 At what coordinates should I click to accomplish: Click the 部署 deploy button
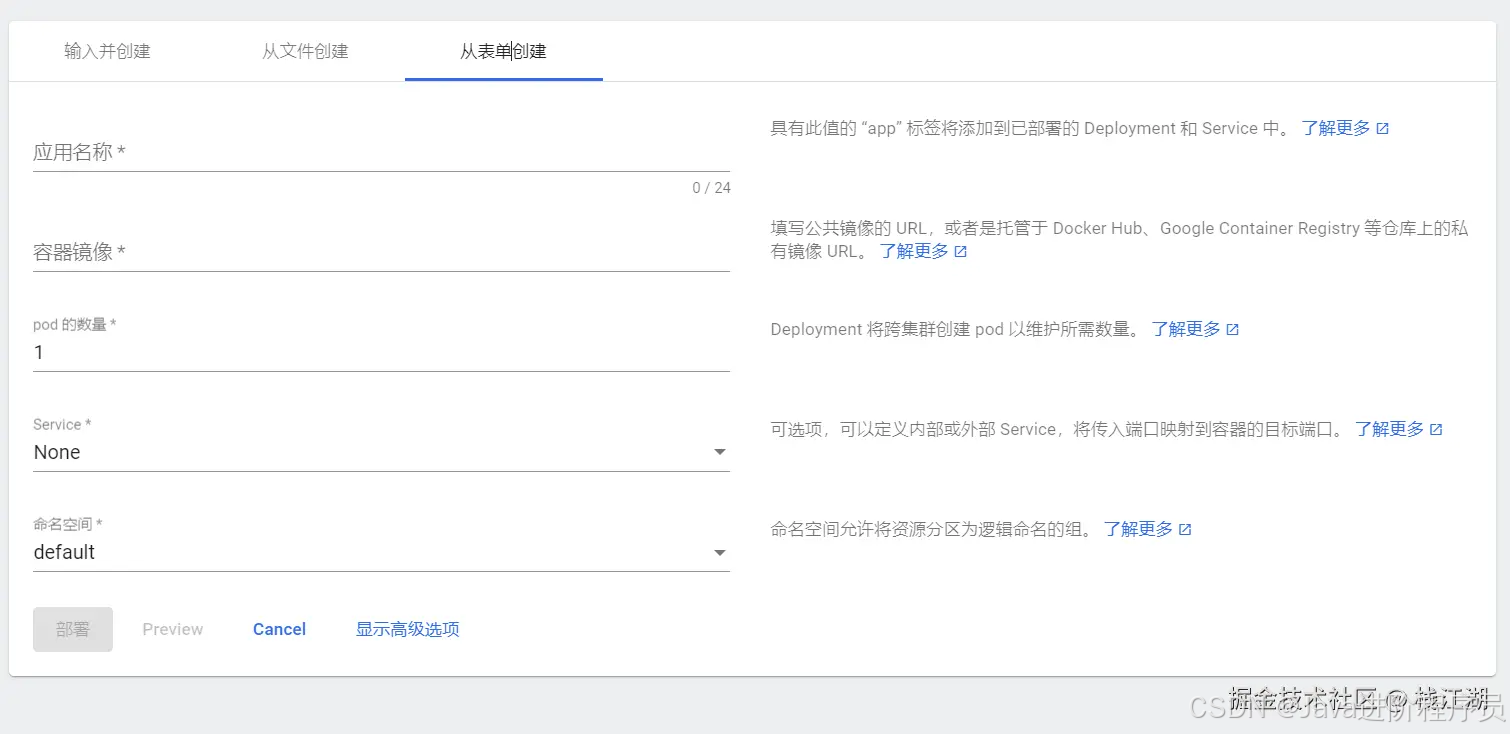pos(72,629)
